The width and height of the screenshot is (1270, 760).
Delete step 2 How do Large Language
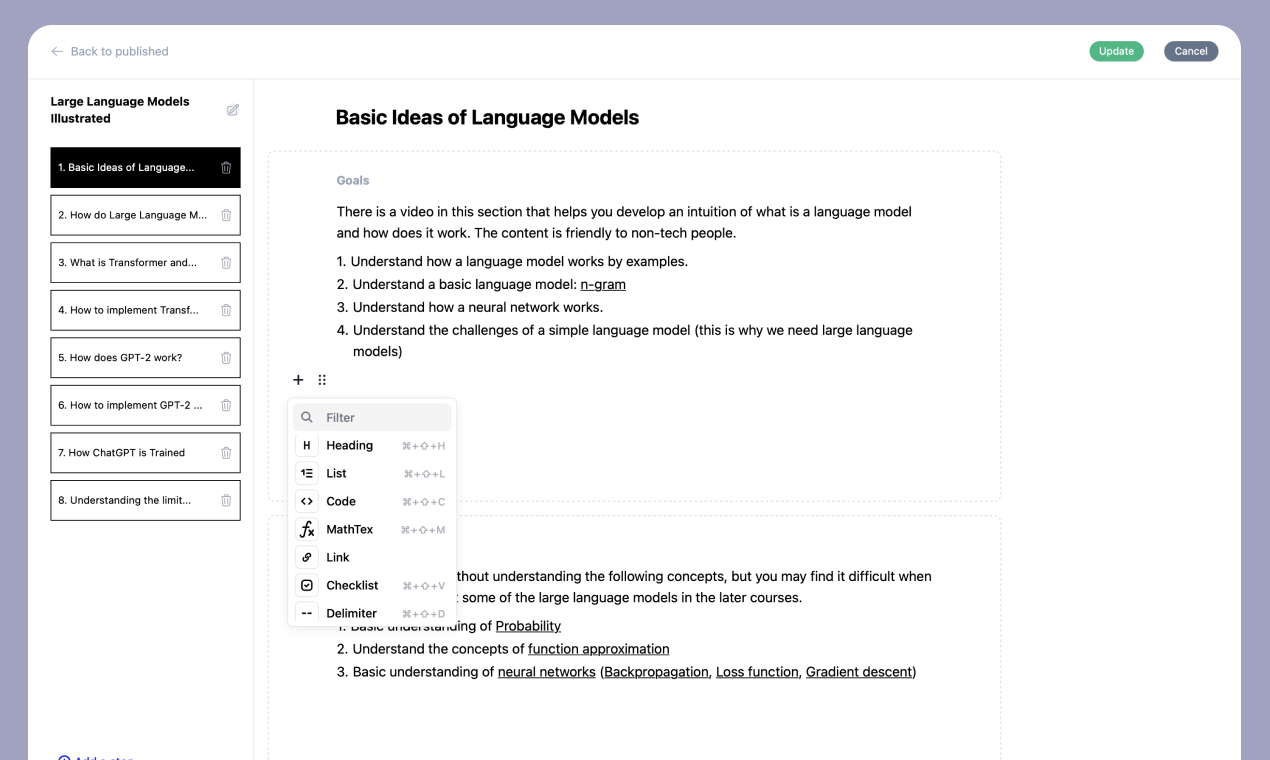226,215
